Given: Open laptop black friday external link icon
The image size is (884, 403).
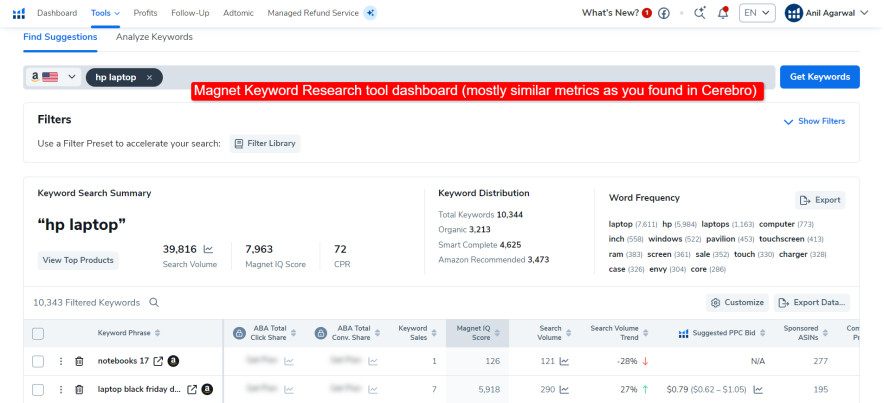Looking at the screenshot, I should (x=192, y=389).
